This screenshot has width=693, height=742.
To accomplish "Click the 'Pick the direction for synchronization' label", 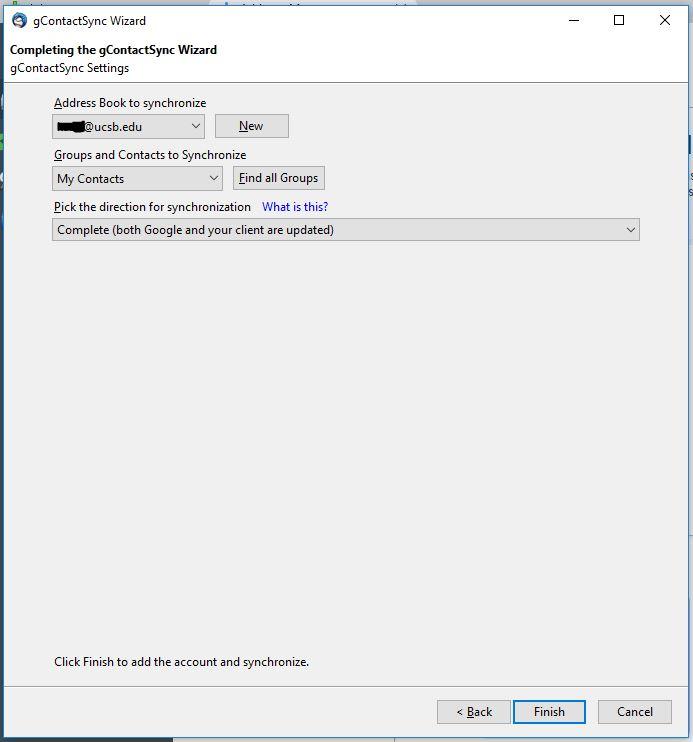I will [x=152, y=207].
